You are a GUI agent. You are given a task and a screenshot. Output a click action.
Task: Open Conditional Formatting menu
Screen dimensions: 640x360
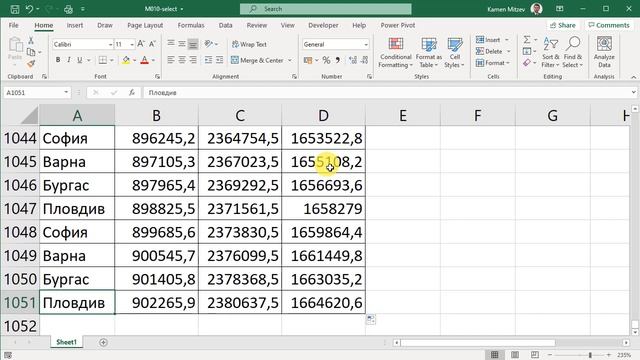click(x=395, y=52)
